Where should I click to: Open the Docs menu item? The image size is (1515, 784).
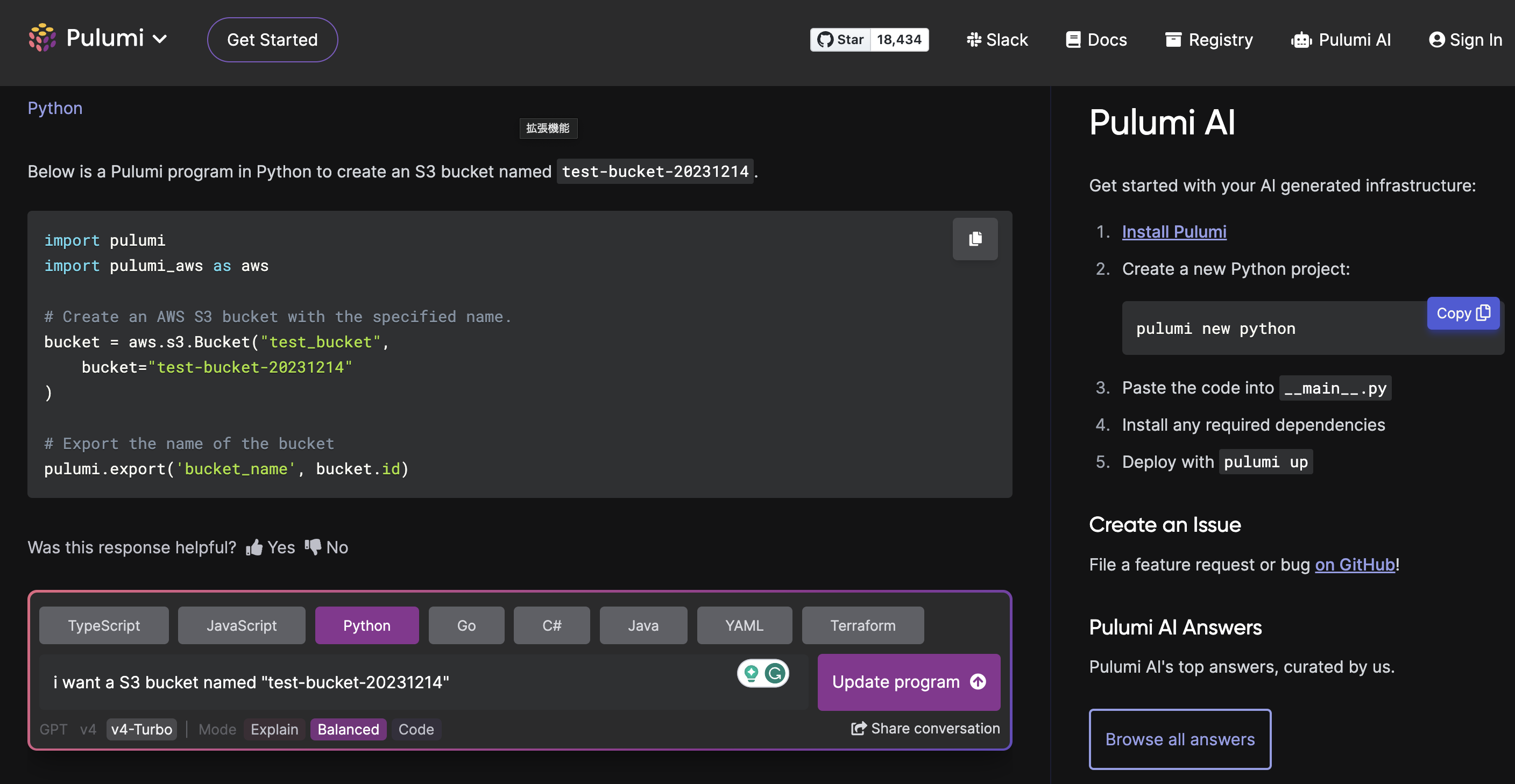click(1097, 39)
